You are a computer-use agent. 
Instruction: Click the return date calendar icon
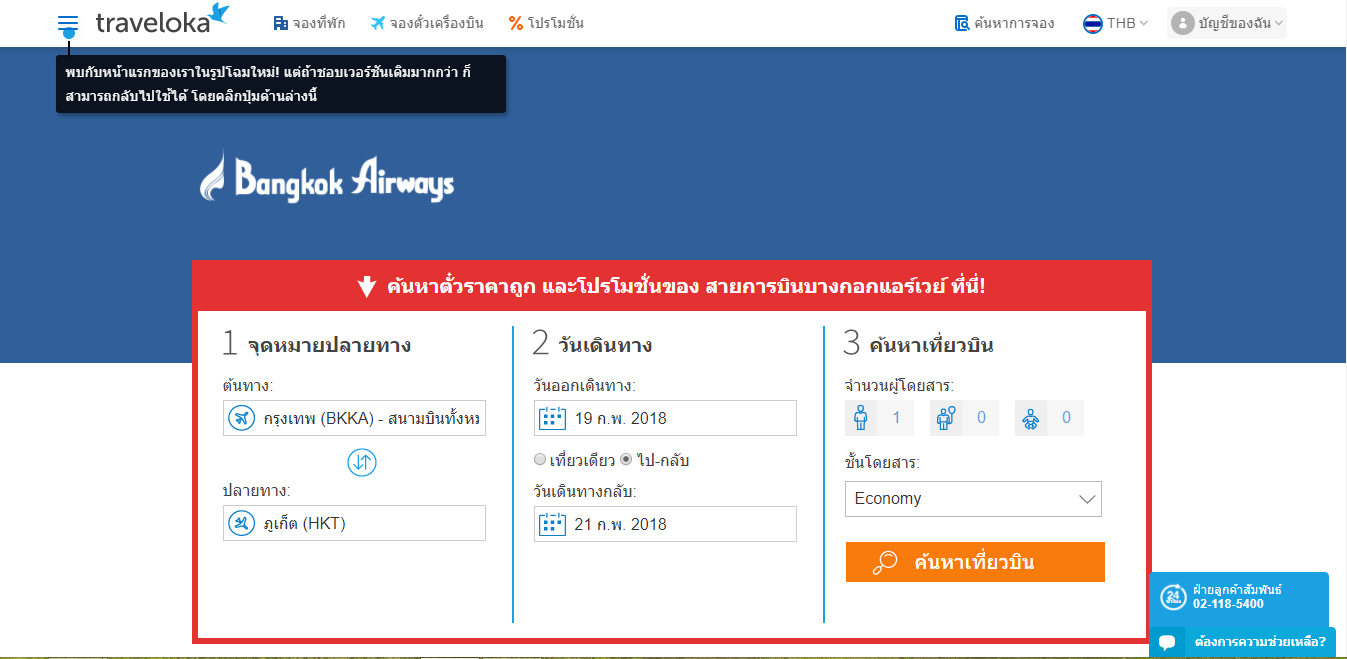click(x=552, y=524)
